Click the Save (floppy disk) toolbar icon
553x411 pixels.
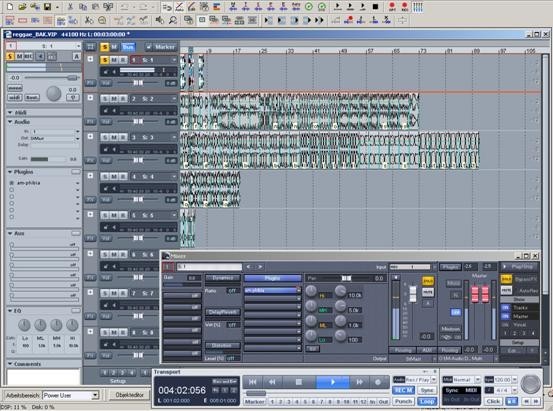click(x=47, y=6)
